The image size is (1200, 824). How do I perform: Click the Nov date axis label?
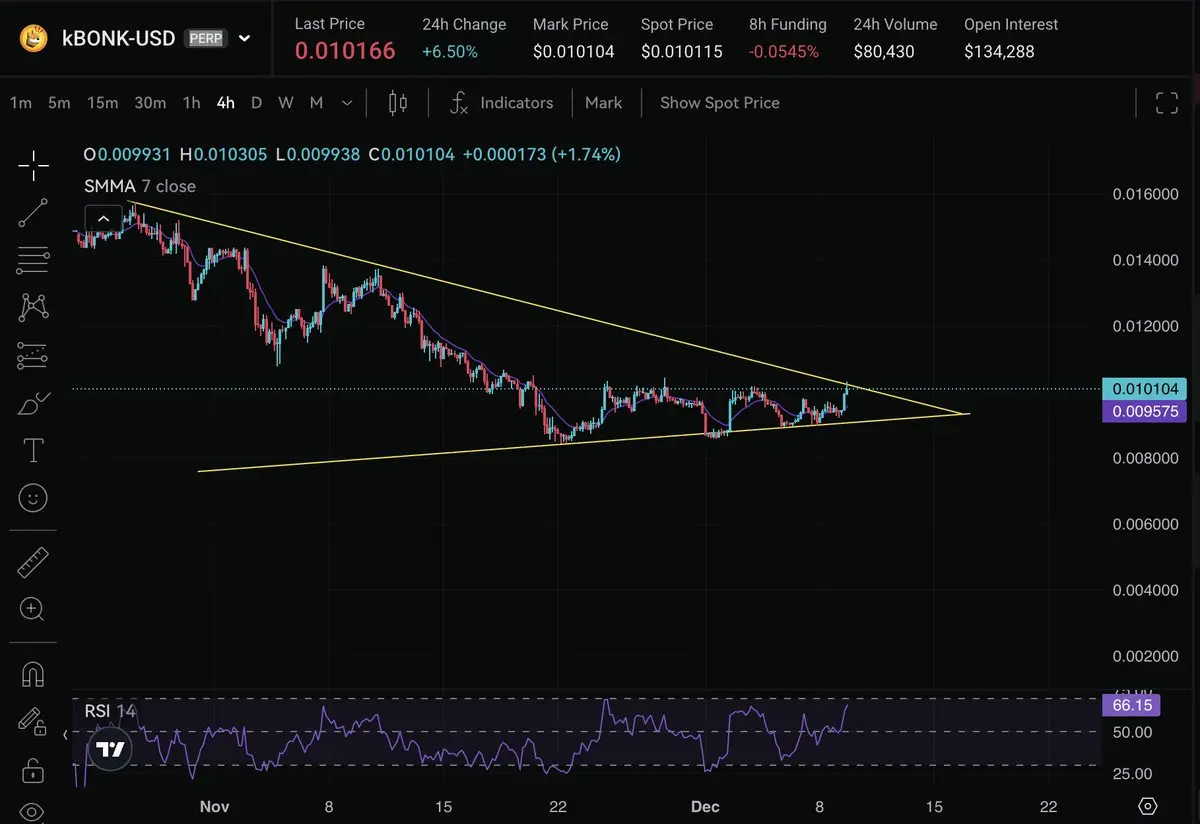(x=214, y=806)
